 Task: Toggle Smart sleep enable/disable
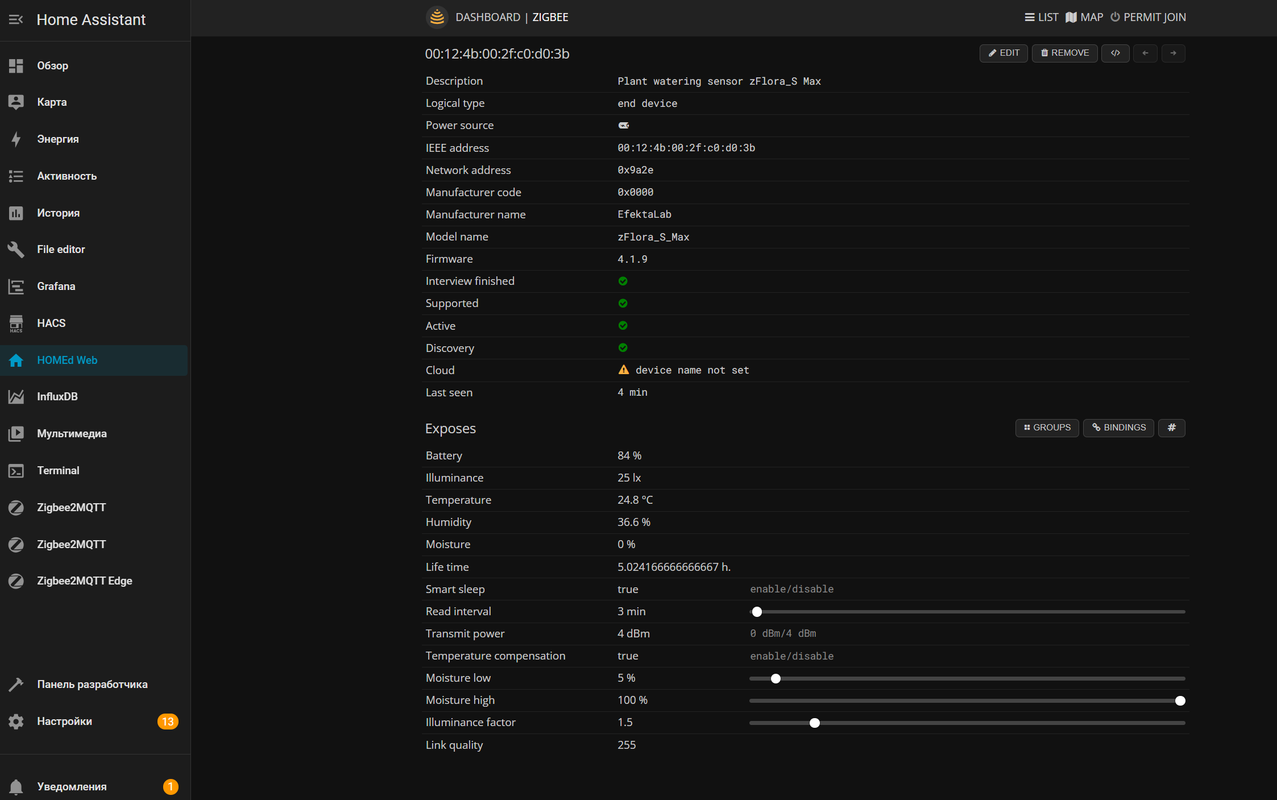pyautogui.click(x=791, y=589)
